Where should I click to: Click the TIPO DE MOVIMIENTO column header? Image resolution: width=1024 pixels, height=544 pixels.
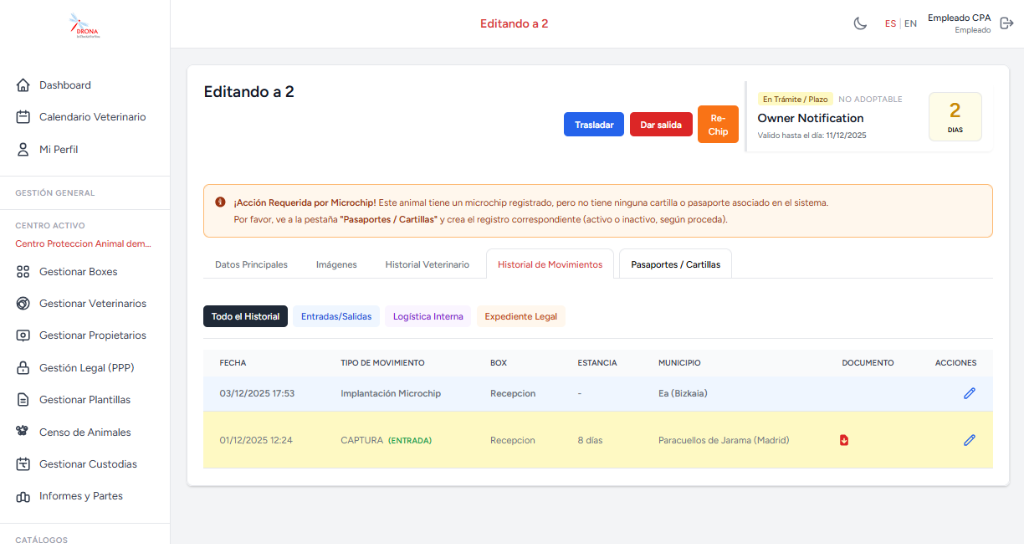click(x=382, y=363)
